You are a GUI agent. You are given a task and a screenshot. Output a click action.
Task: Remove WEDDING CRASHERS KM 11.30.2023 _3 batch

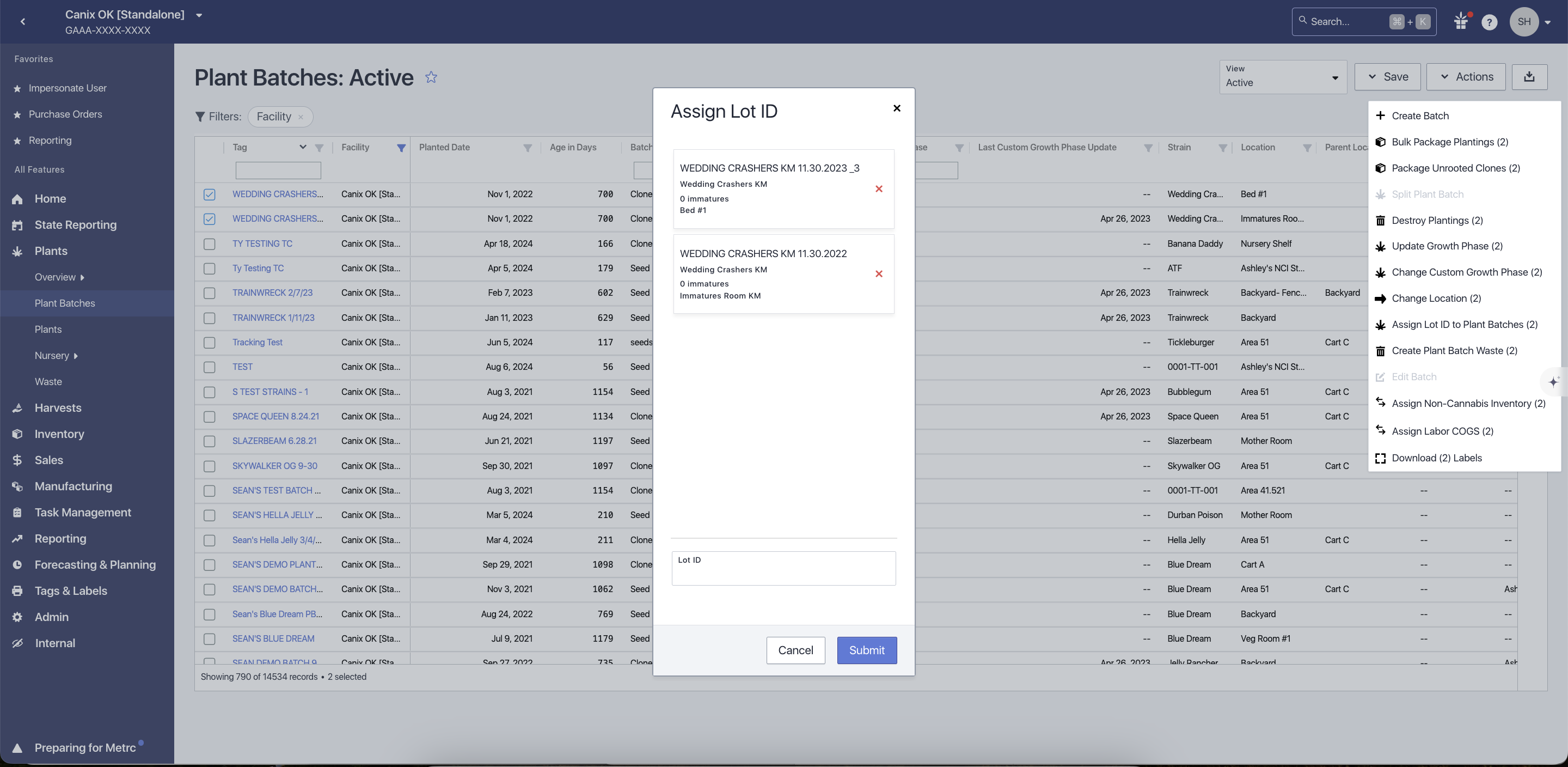[x=878, y=189]
